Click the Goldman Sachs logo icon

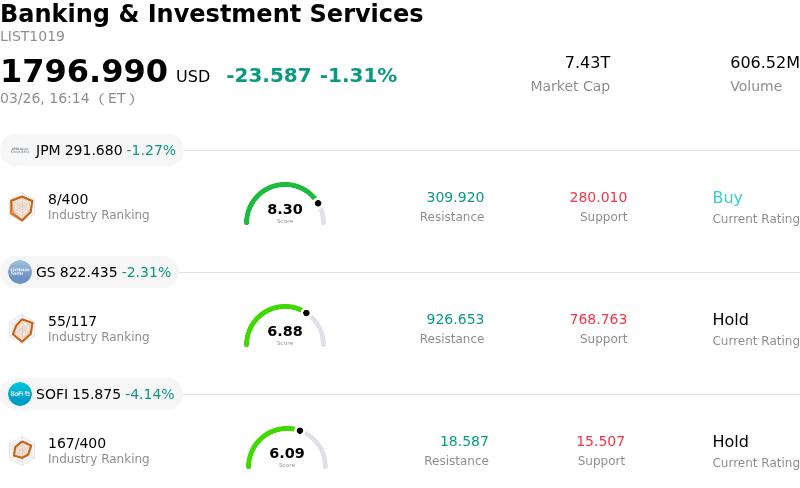tap(20, 272)
